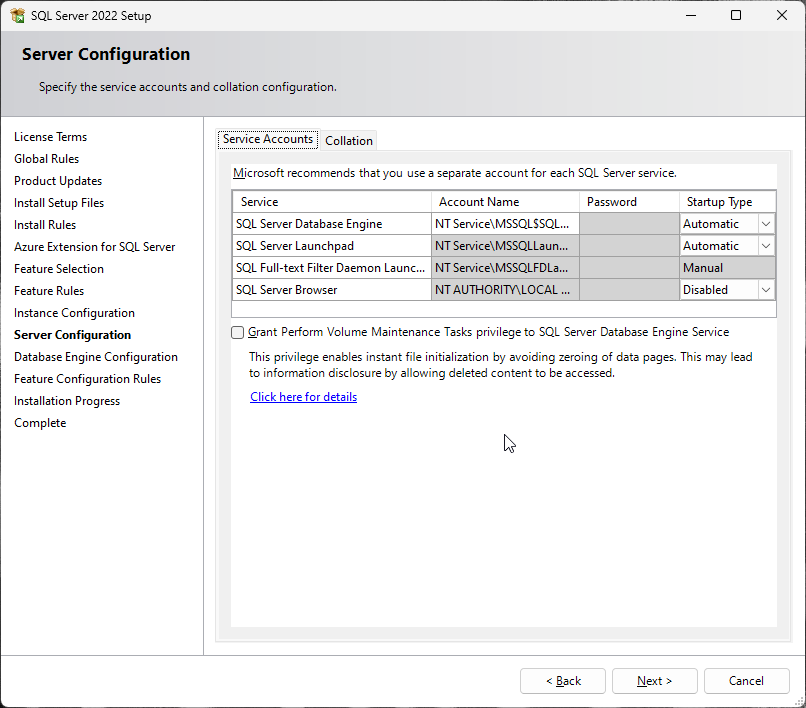Click Account Name cell for Database Engine
This screenshot has height=708, width=806.
(504, 224)
